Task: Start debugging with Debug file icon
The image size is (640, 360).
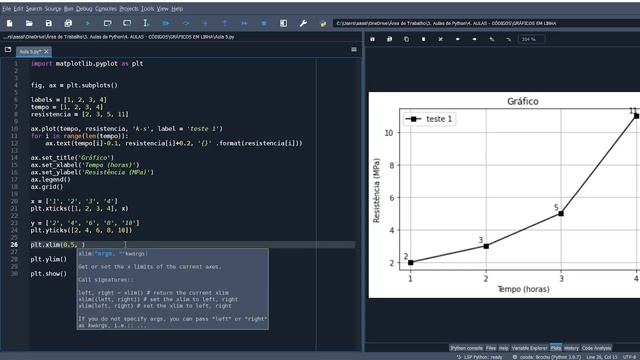Action: [166, 24]
